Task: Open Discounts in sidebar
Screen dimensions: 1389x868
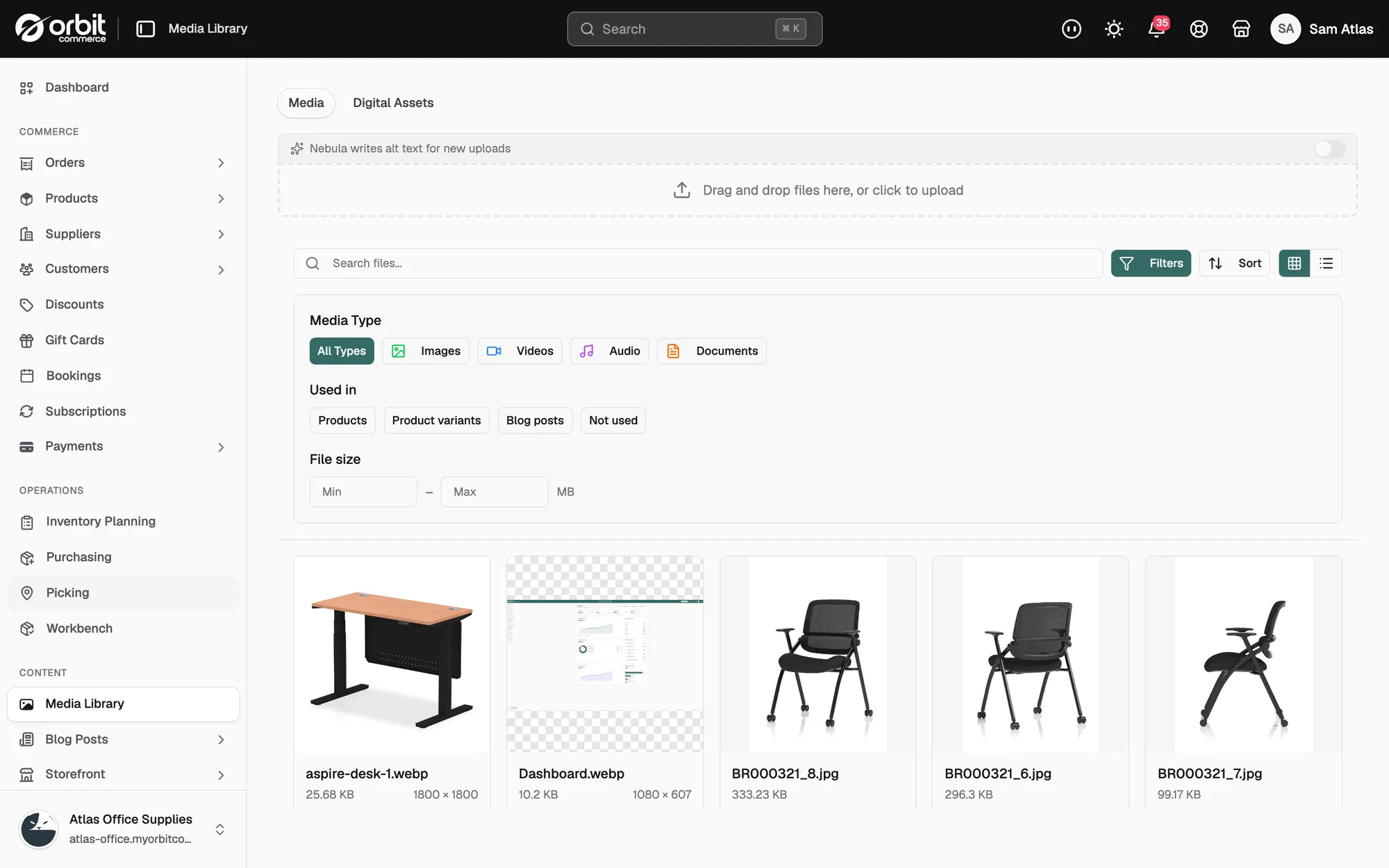Action: click(124, 304)
